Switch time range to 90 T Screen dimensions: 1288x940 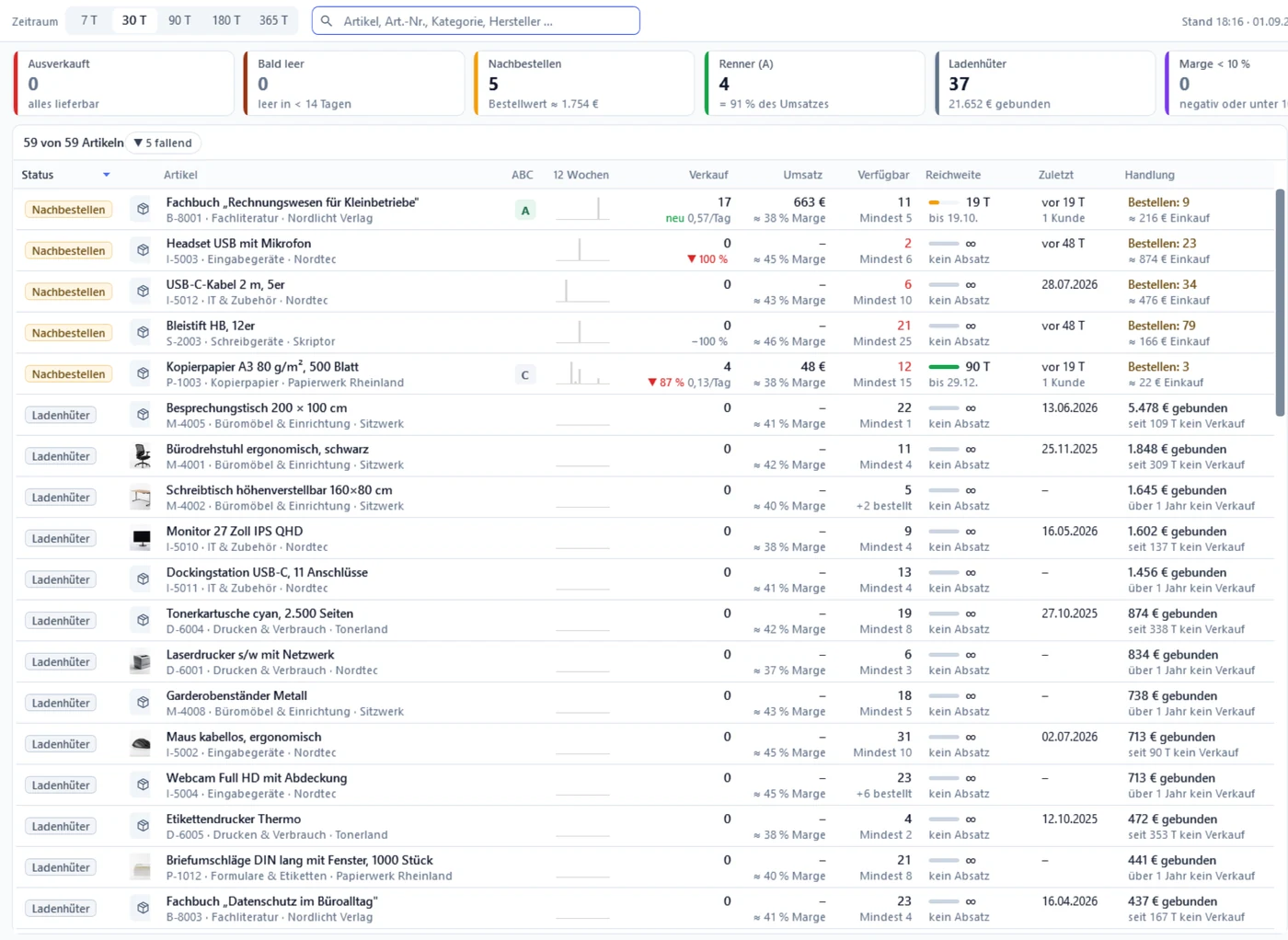pyautogui.click(x=180, y=20)
